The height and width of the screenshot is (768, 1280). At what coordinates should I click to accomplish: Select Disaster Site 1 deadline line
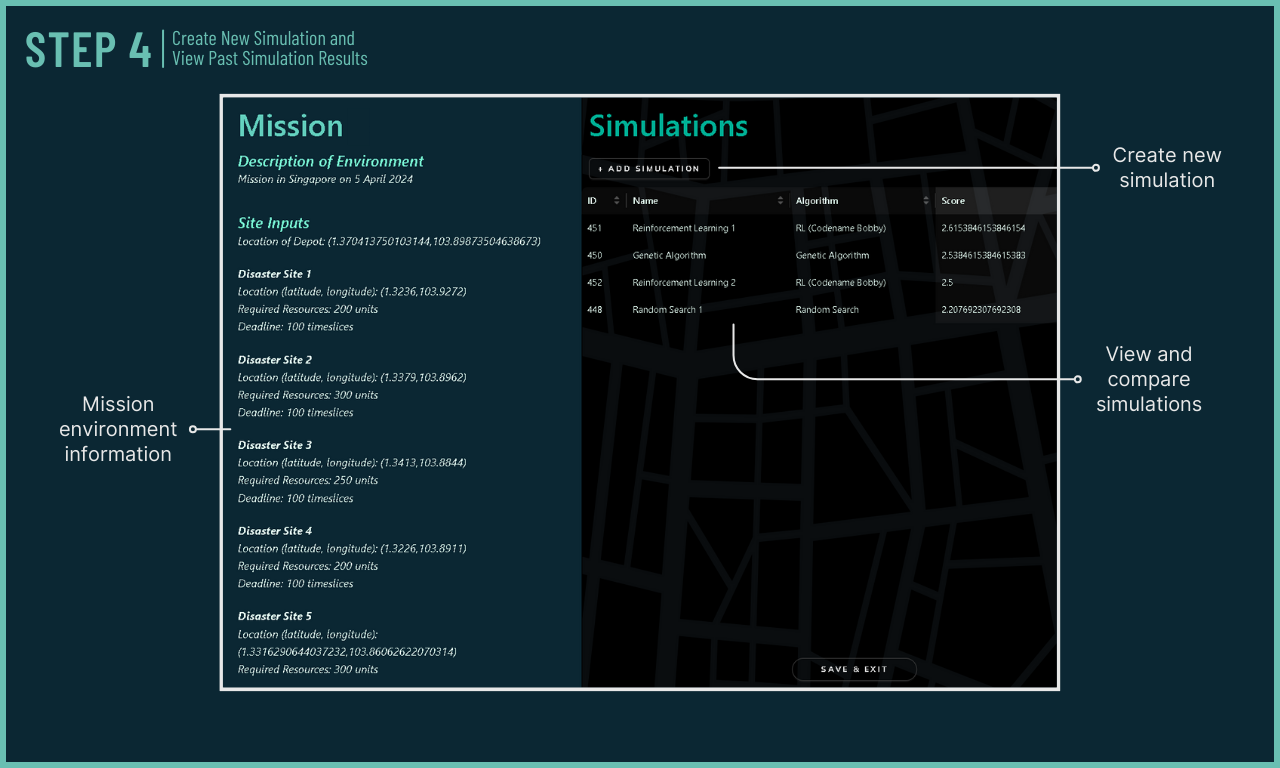[296, 327]
